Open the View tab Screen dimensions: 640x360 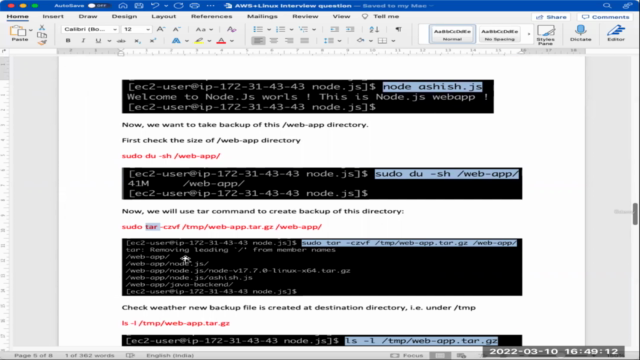[341, 16]
